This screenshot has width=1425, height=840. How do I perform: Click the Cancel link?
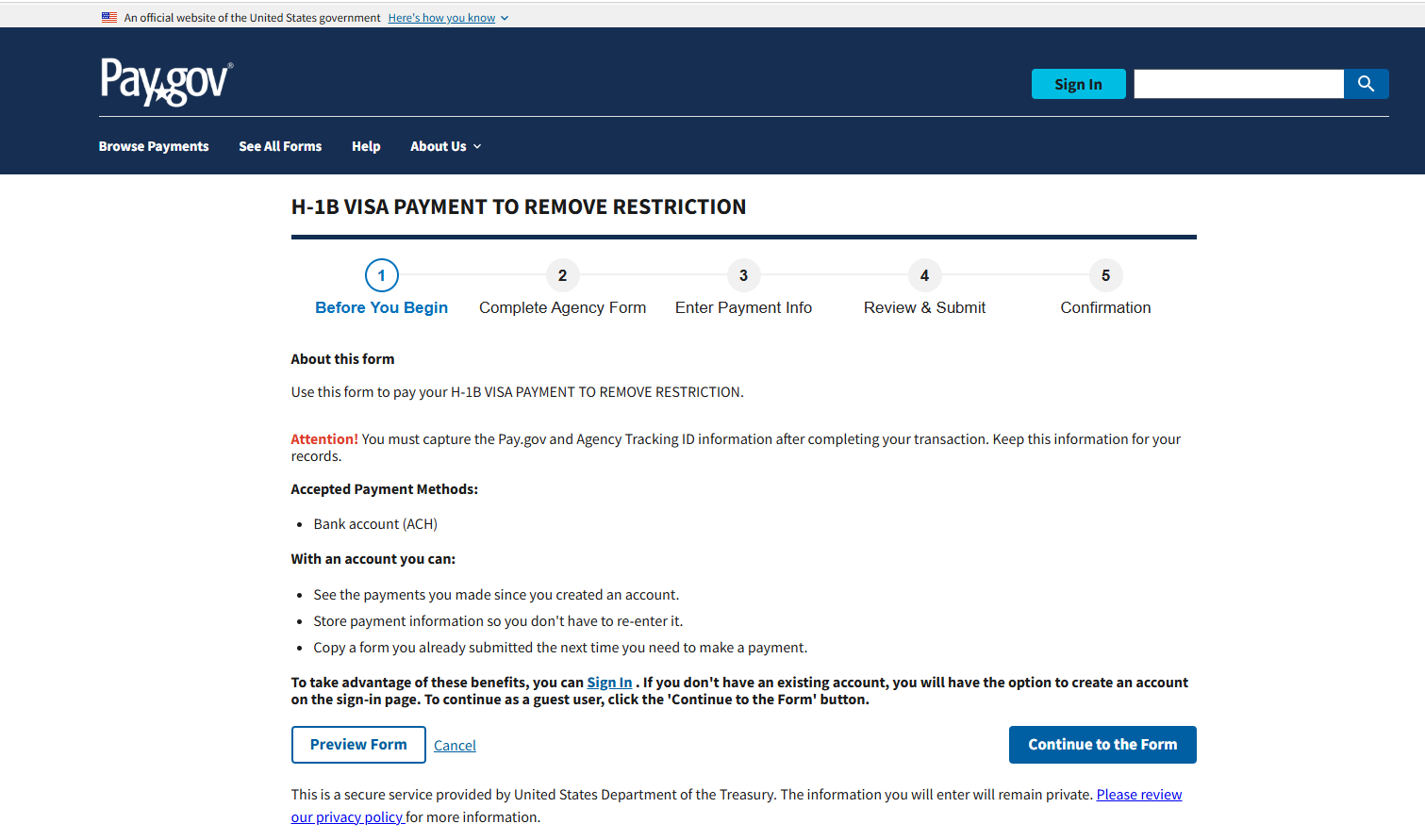pos(455,746)
